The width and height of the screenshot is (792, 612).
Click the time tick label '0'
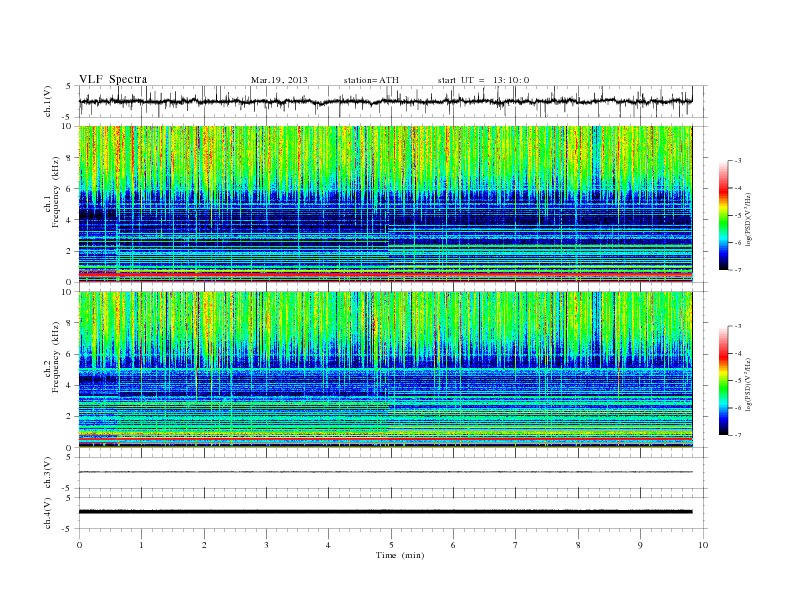tap(79, 545)
